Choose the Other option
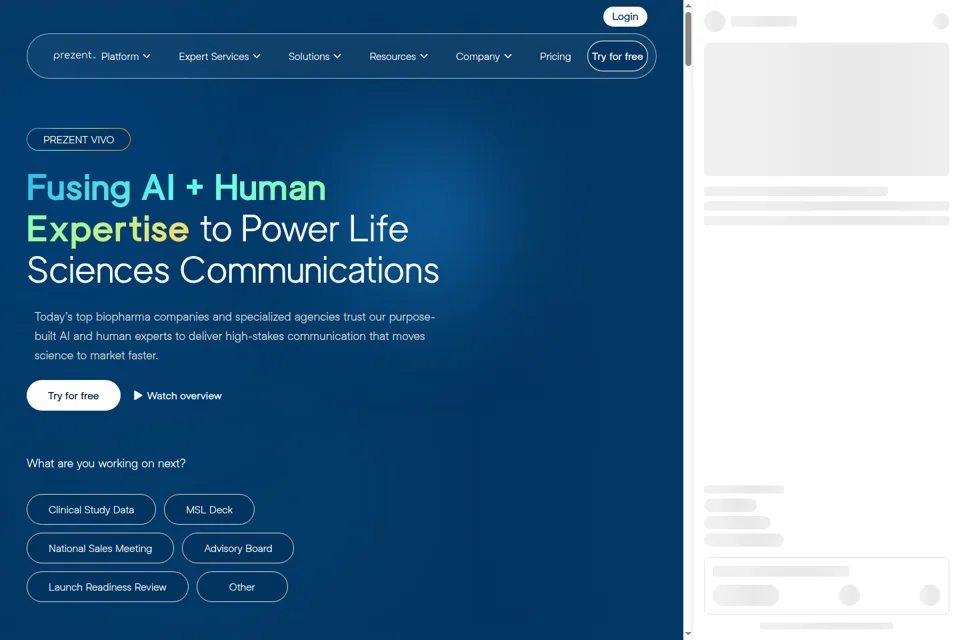The width and height of the screenshot is (960, 640). tap(242, 587)
